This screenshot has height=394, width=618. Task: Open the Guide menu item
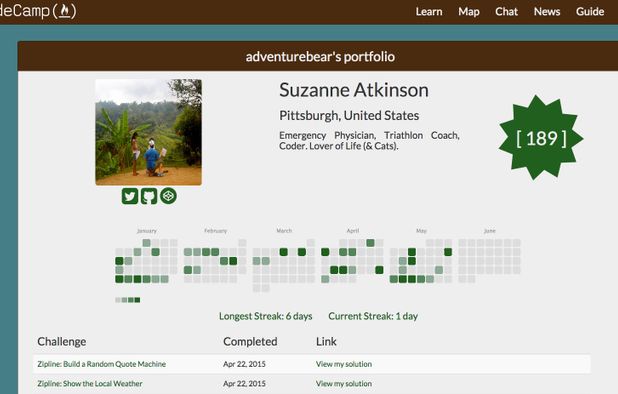tap(590, 11)
